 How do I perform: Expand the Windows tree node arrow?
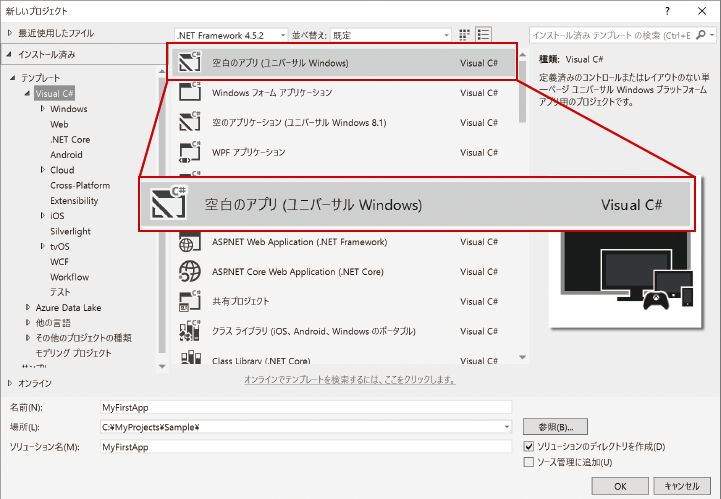pos(42,109)
